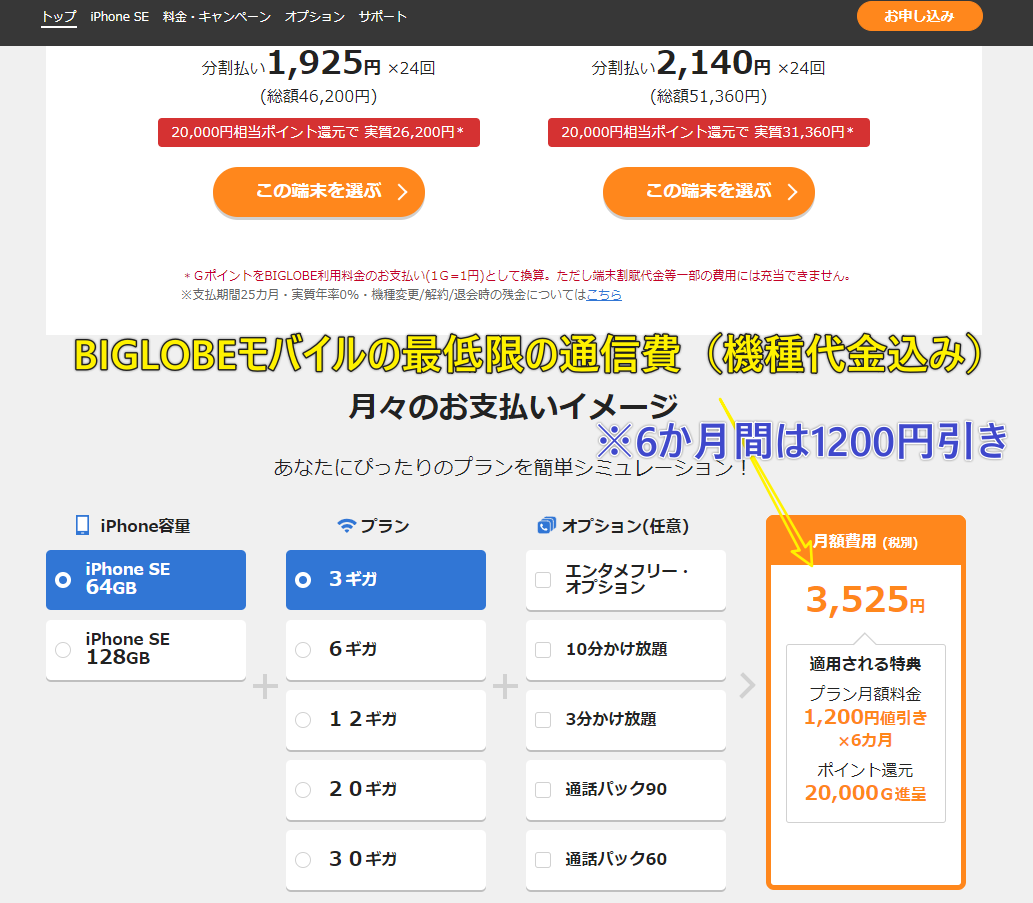Choose the 20ギガ plan
This screenshot has height=903, width=1033.
click(x=385, y=789)
